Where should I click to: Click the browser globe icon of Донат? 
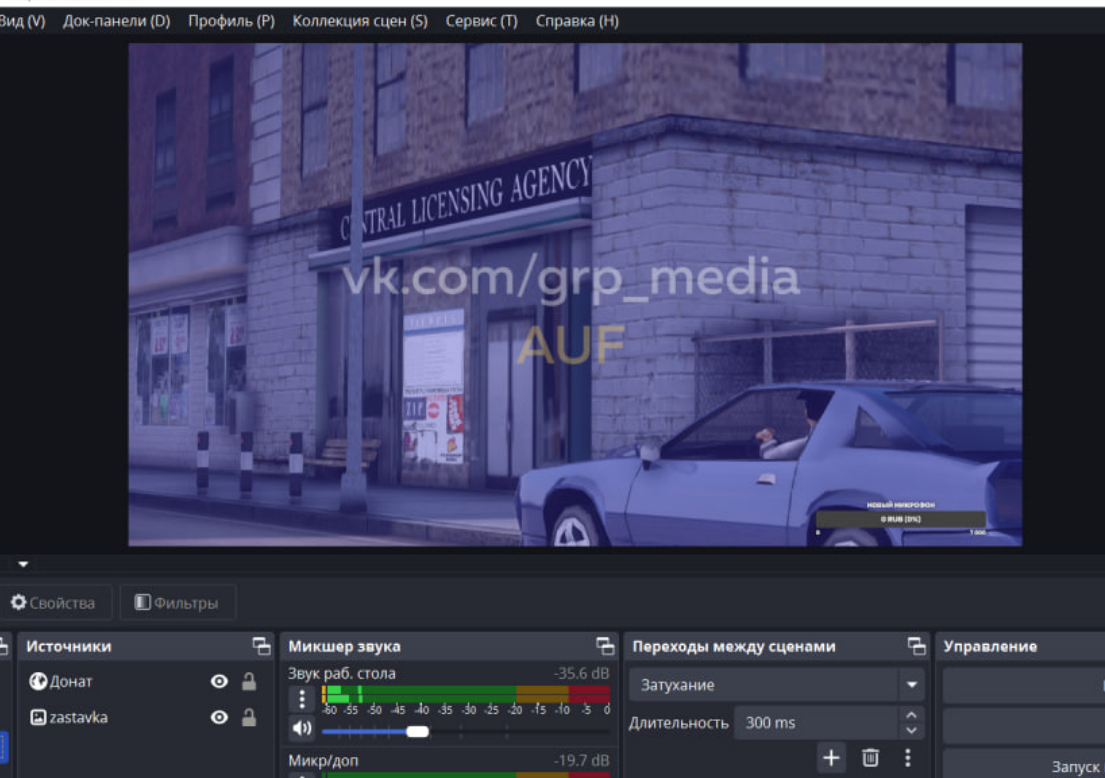pos(38,681)
